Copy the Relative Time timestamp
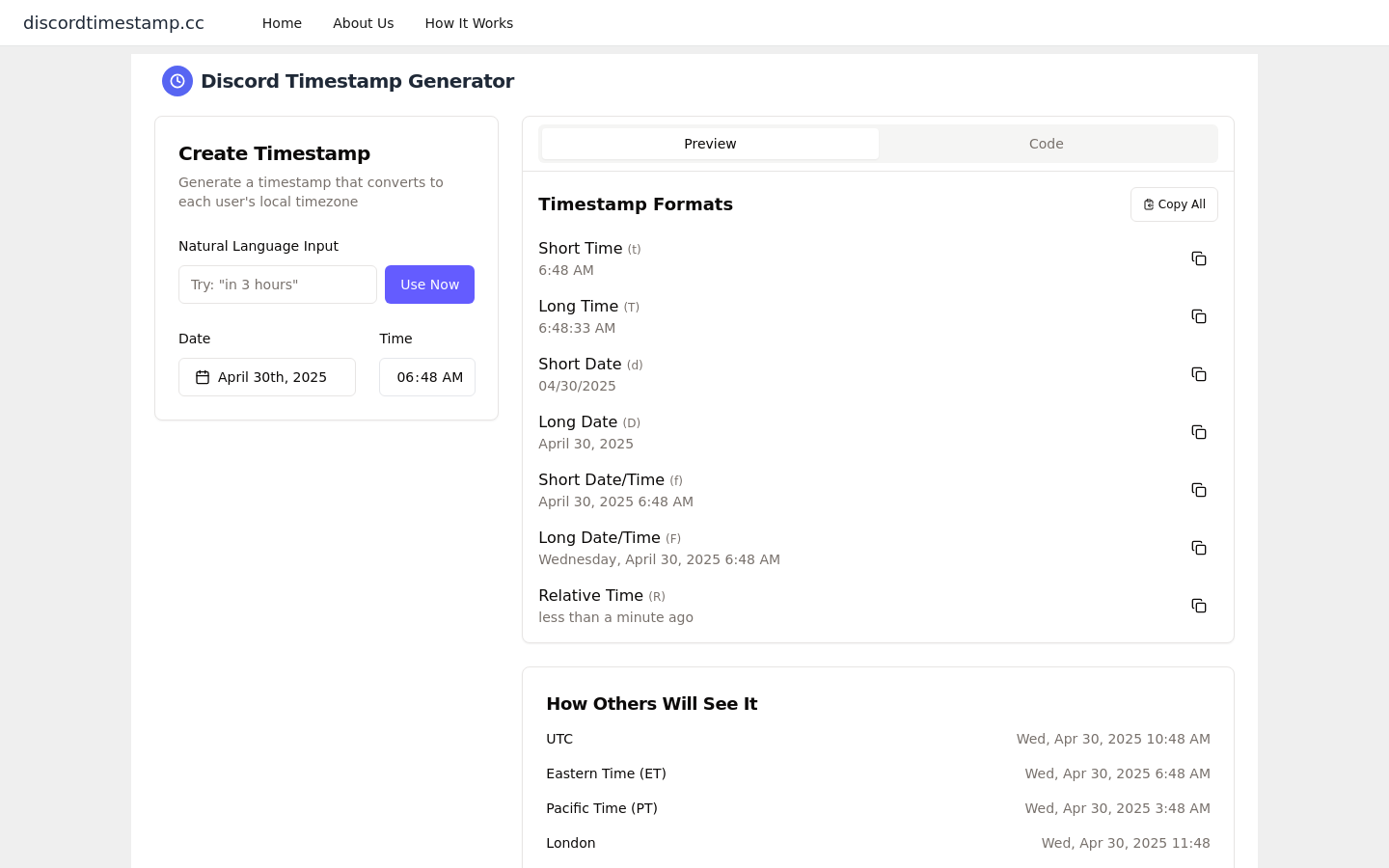The image size is (1389, 868). [x=1199, y=606]
